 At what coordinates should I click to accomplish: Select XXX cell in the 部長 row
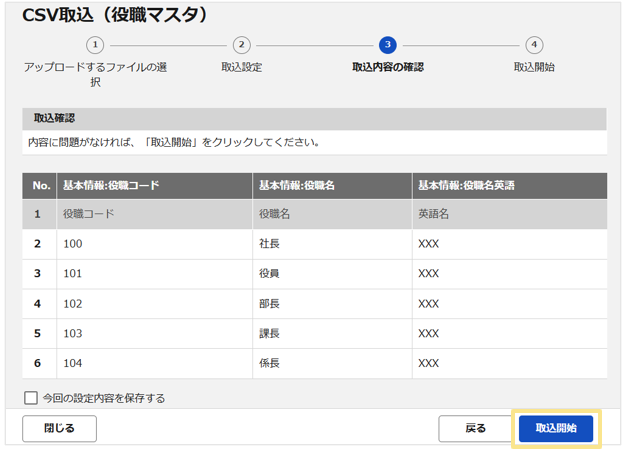tap(510, 304)
